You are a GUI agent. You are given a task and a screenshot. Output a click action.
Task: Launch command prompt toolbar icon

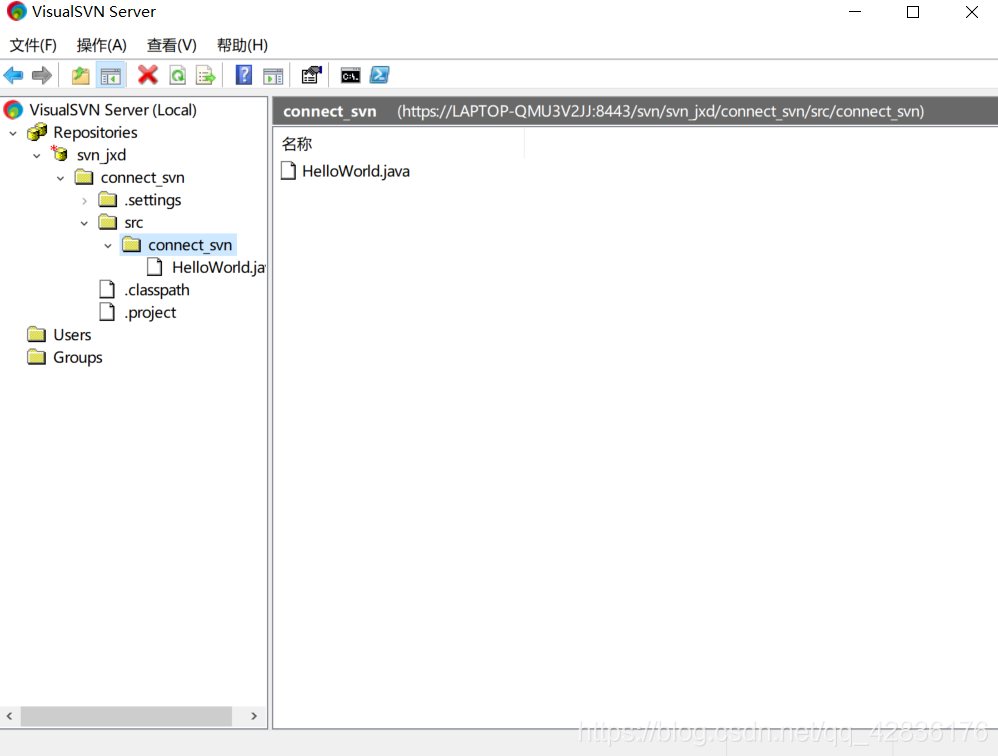click(x=351, y=76)
